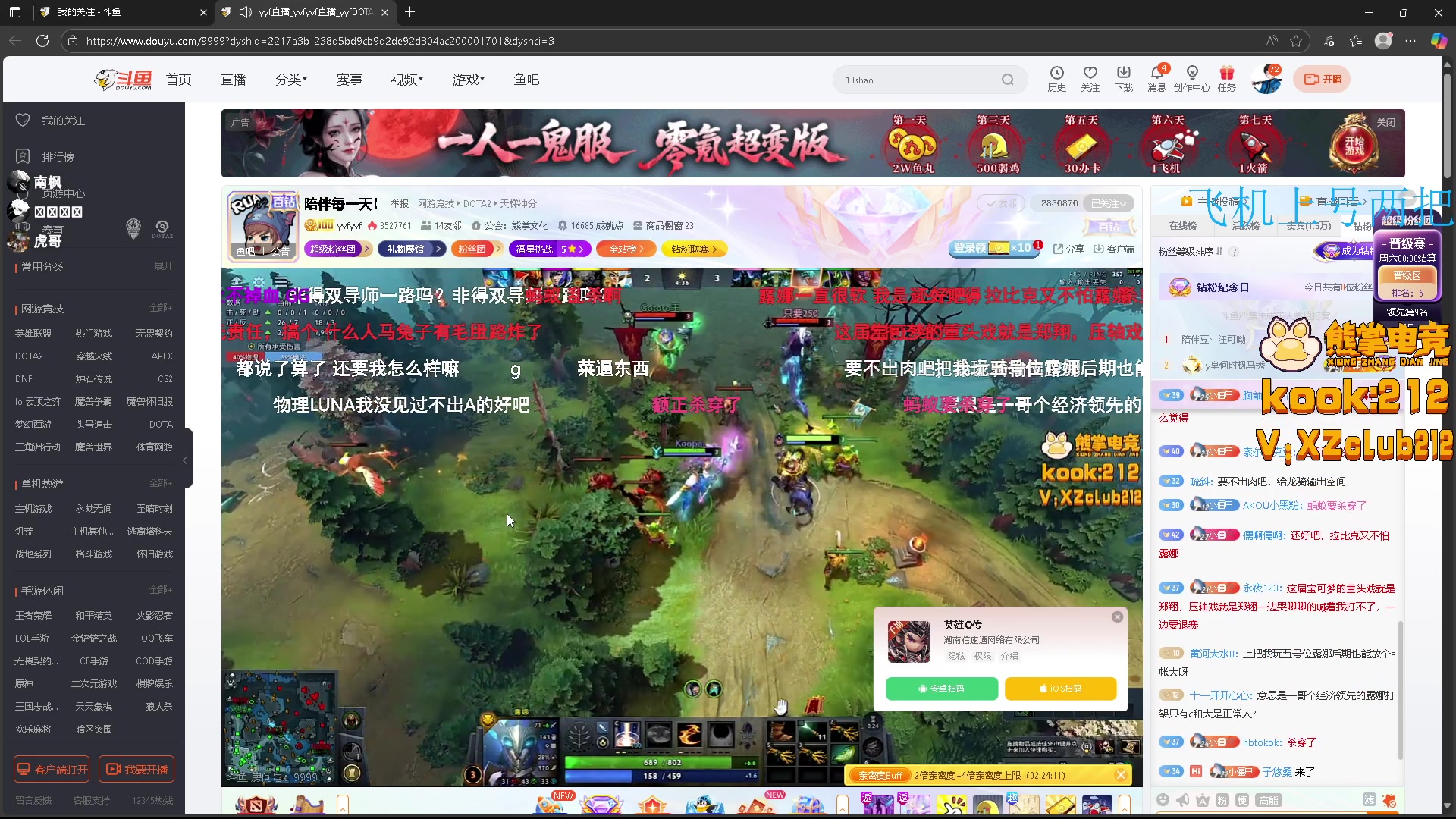Click the search magnifier icon

(x=1007, y=80)
